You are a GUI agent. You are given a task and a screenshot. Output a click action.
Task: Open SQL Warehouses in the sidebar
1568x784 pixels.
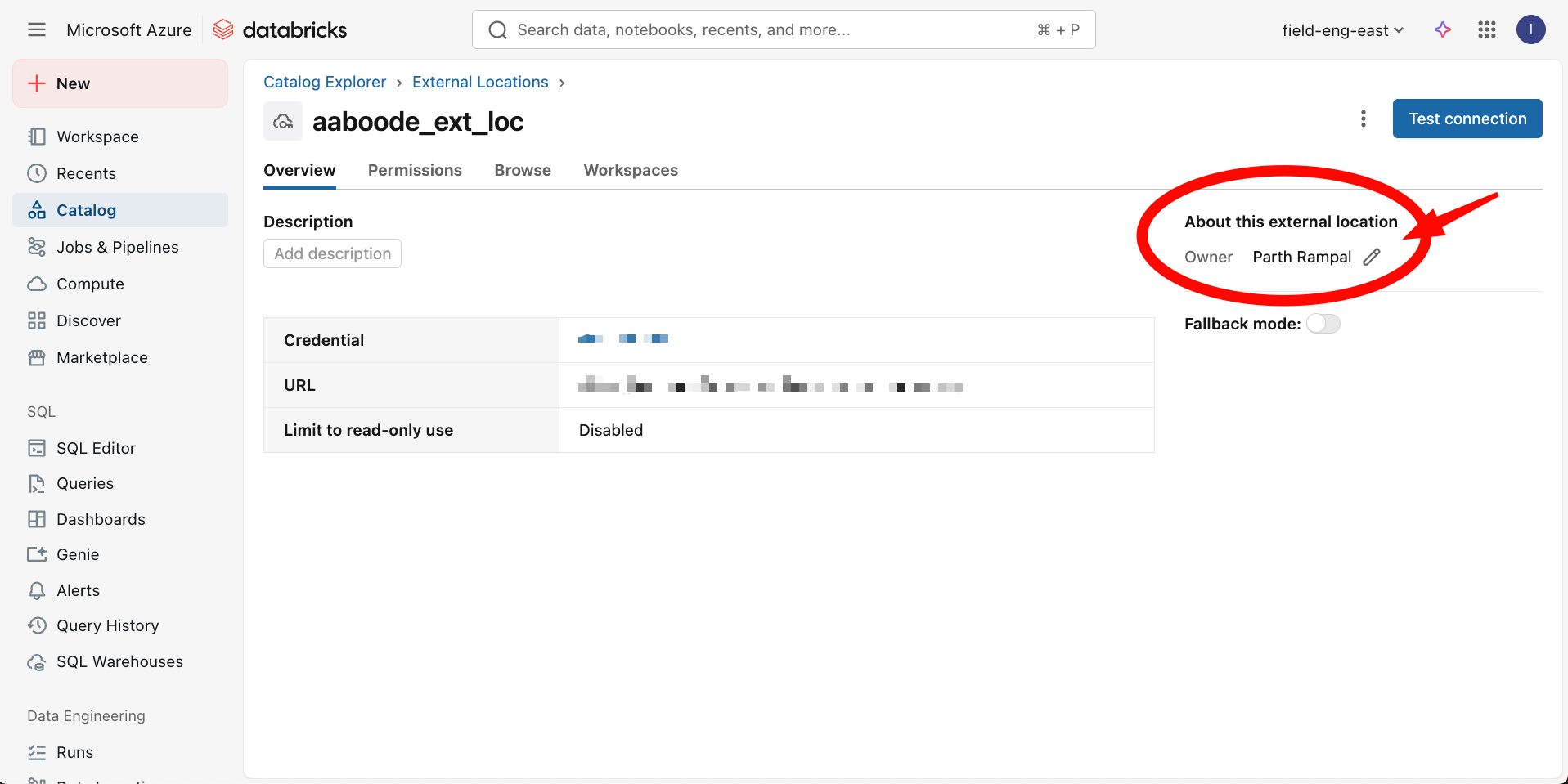[x=119, y=661]
